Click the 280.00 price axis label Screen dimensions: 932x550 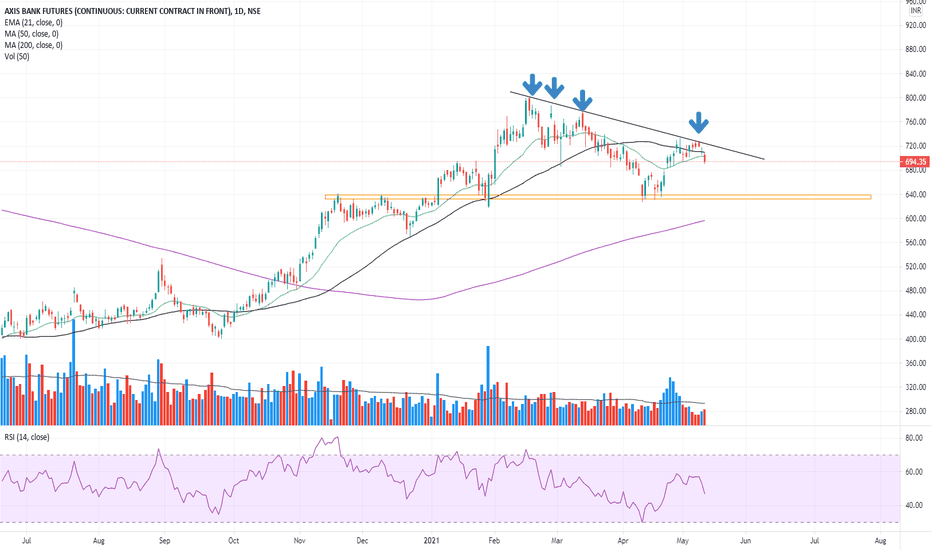click(x=916, y=411)
